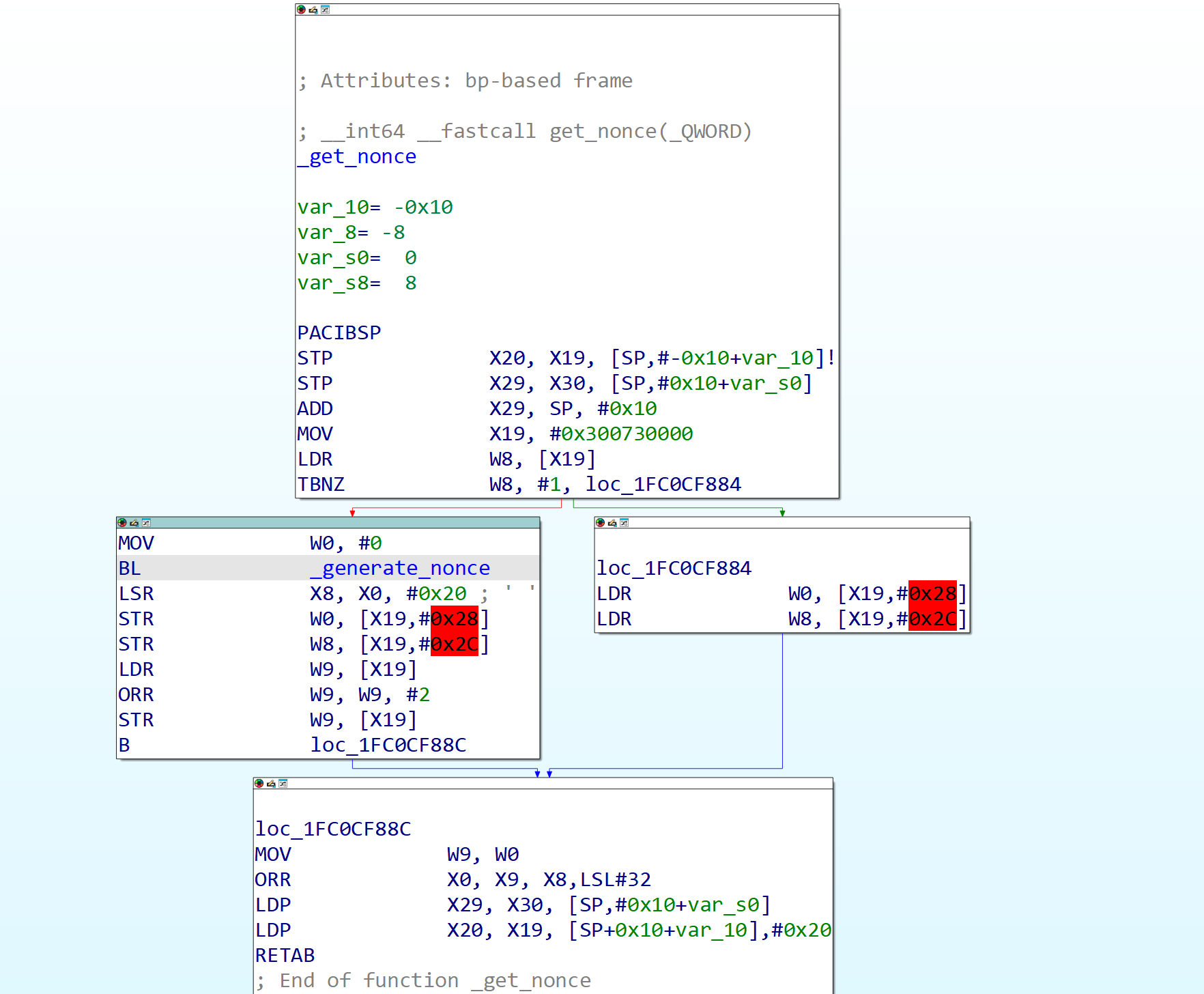Open node color picker on the _generate_nonce node
This screenshot has height=994, width=1204.
point(122,523)
